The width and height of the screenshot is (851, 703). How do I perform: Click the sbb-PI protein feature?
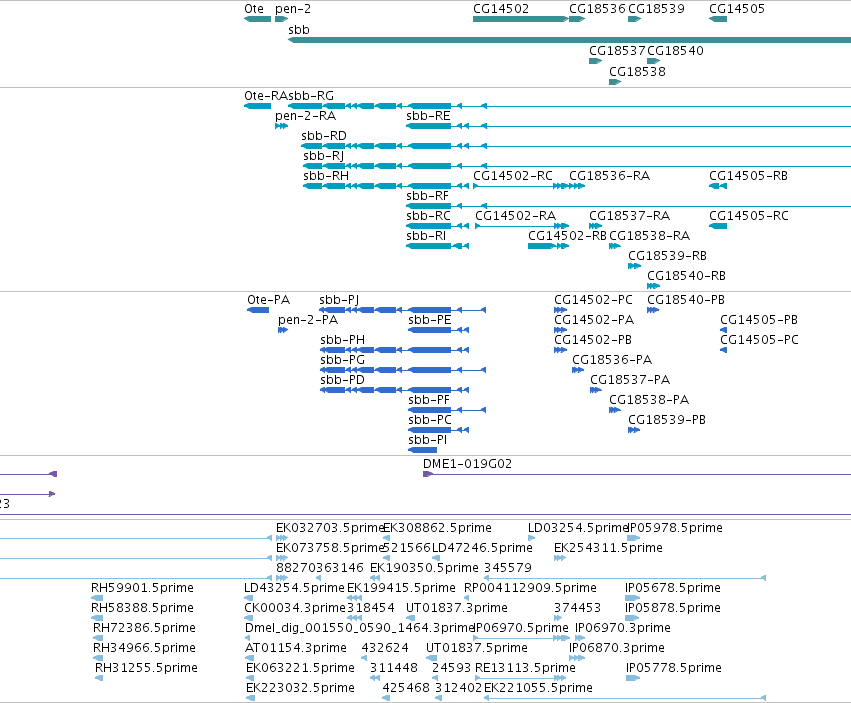point(422,451)
